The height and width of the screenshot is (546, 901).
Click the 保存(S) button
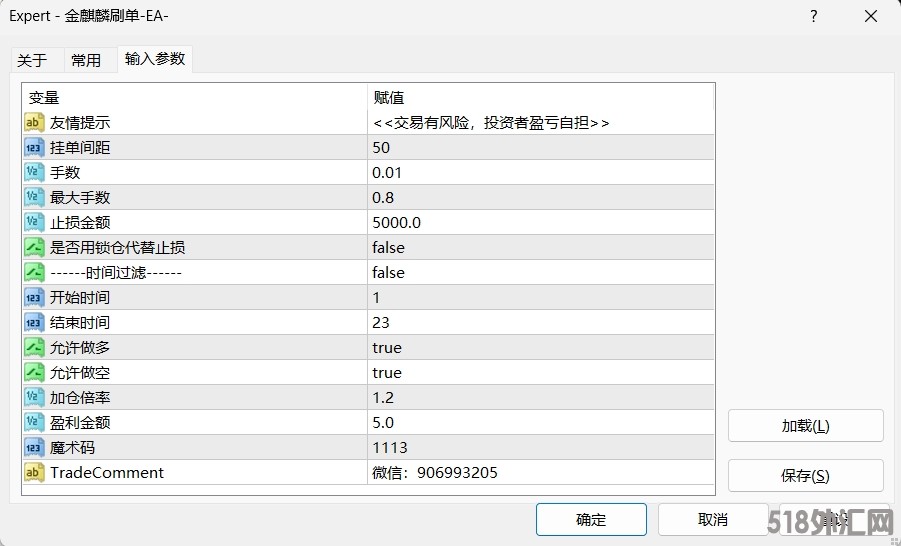coord(805,476)
